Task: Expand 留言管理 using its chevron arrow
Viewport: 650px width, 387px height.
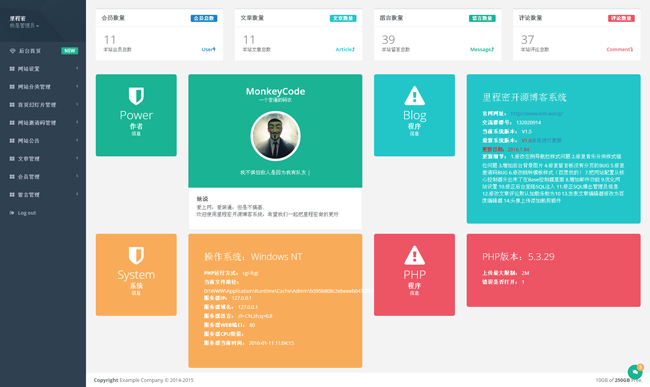Action: 77,194
